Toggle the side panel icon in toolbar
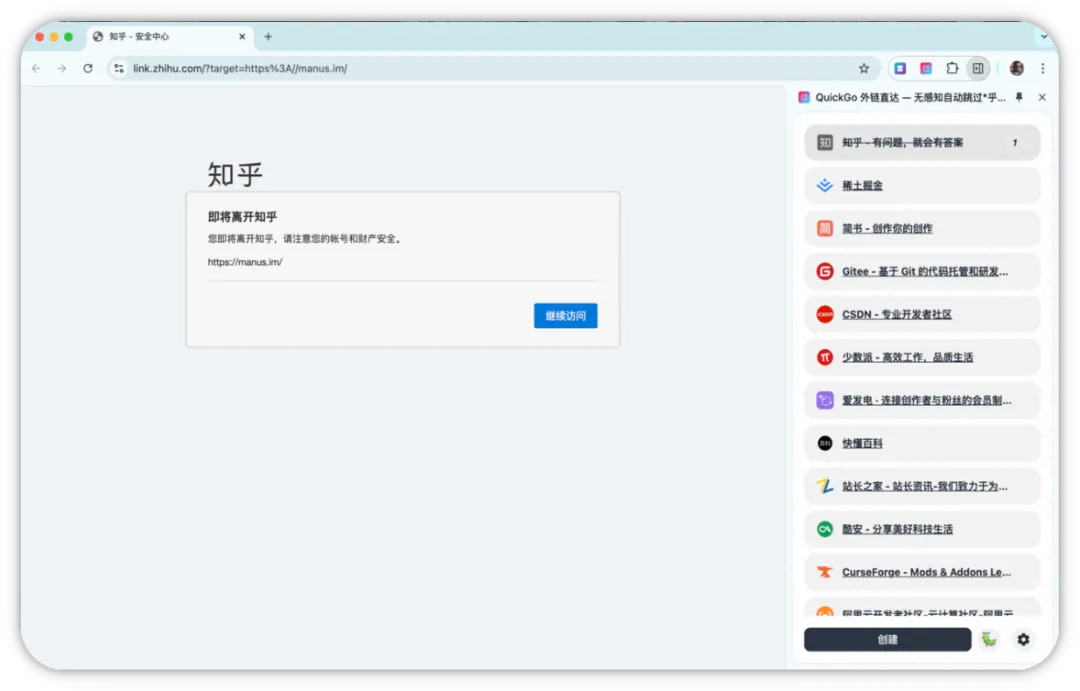Image resolution: width=1080 pixels, height=691 pixels. pos(978,68)
